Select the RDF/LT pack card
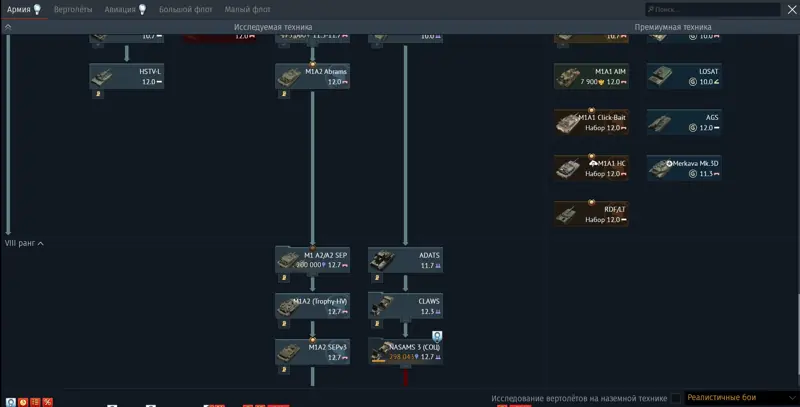The image size is (800, 407). coord(591,214)
